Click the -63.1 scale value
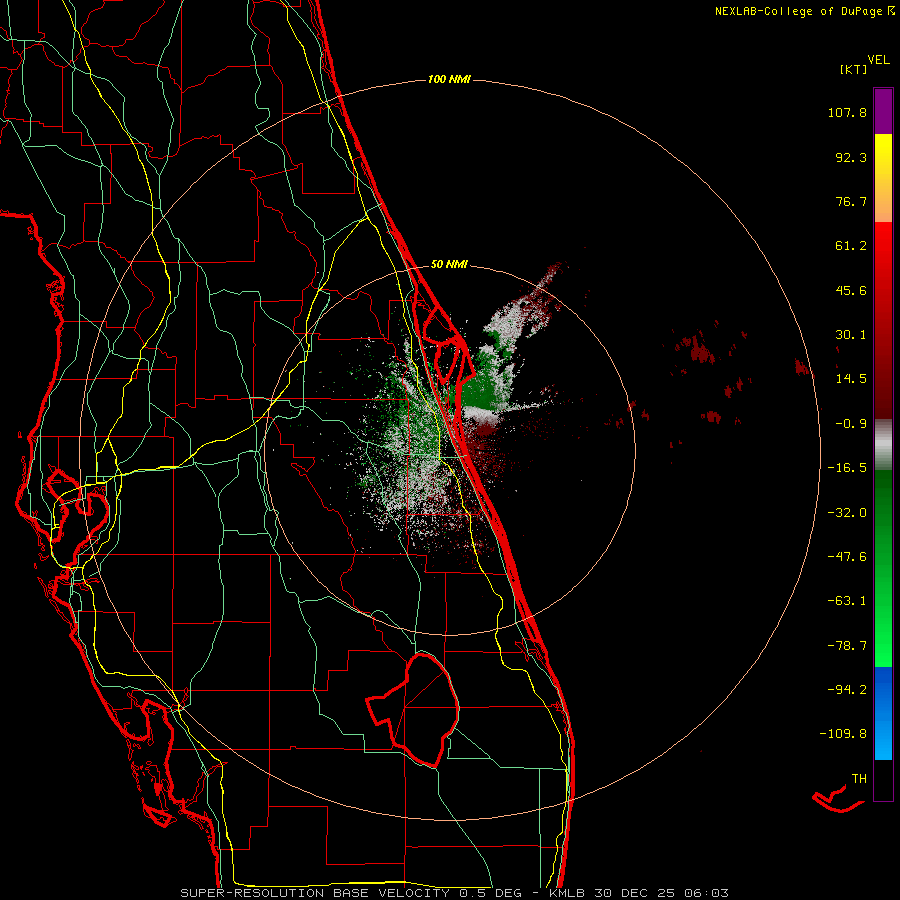Viewport: 900px width, 900px height. click(x=847, y=601)
